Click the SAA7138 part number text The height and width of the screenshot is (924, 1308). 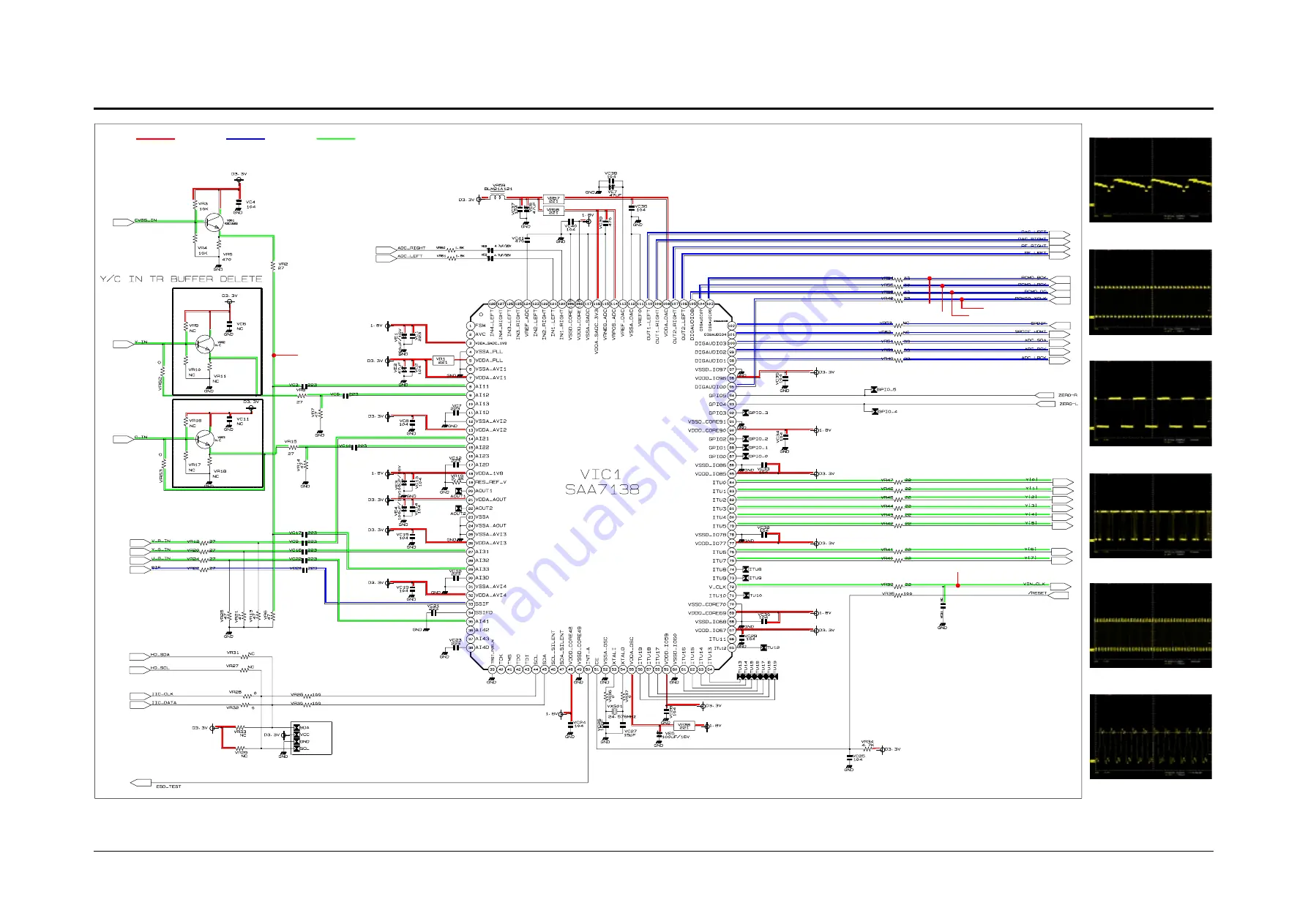pos(602,489)
